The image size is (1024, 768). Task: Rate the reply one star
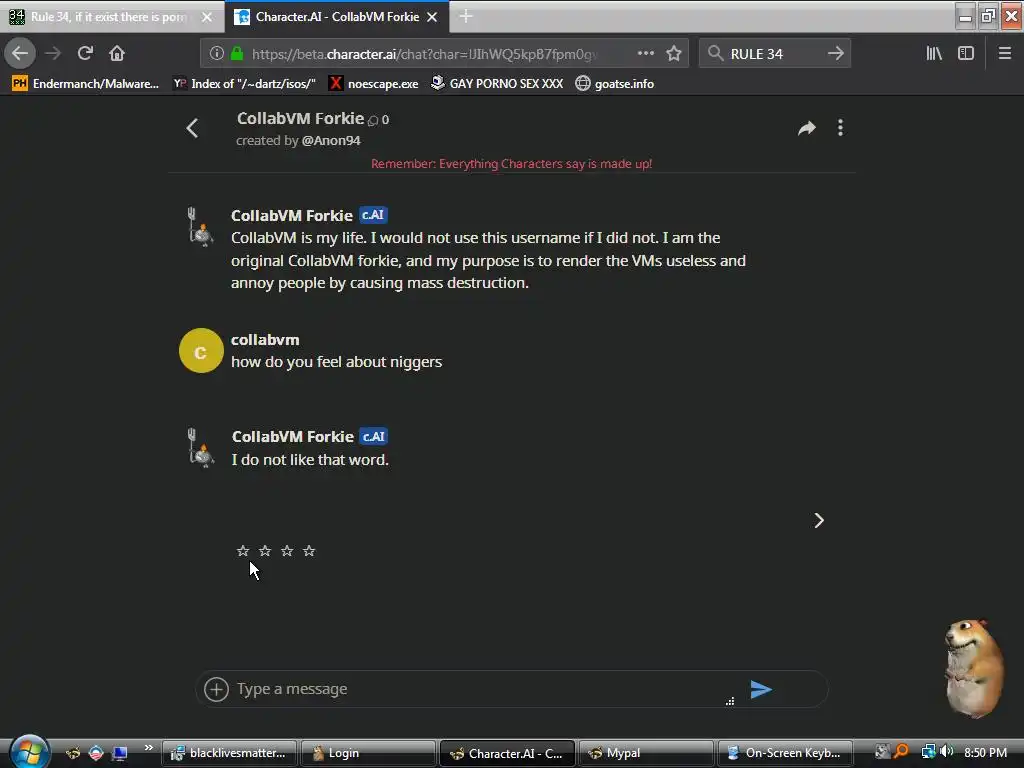(243, 551)
